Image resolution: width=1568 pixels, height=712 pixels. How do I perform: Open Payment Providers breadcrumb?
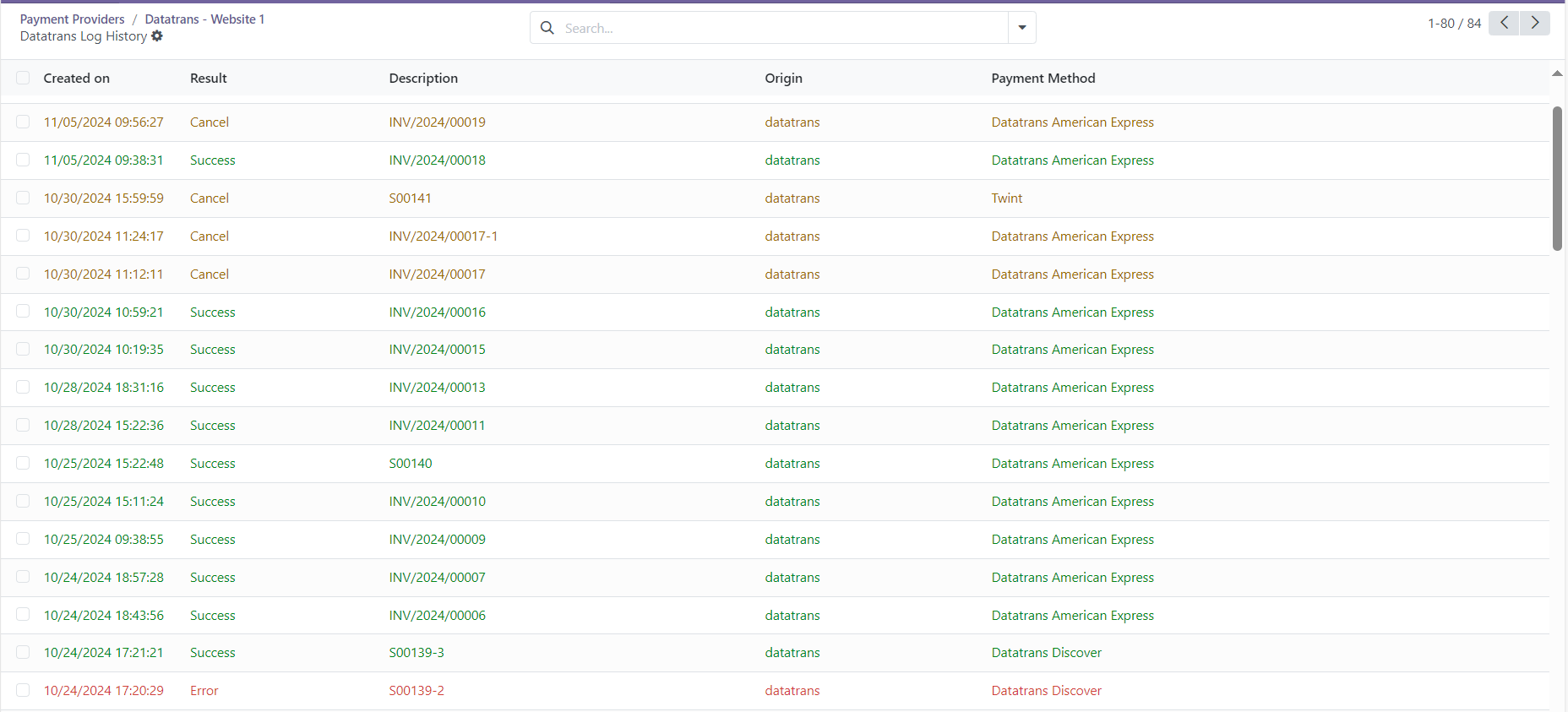72,19
